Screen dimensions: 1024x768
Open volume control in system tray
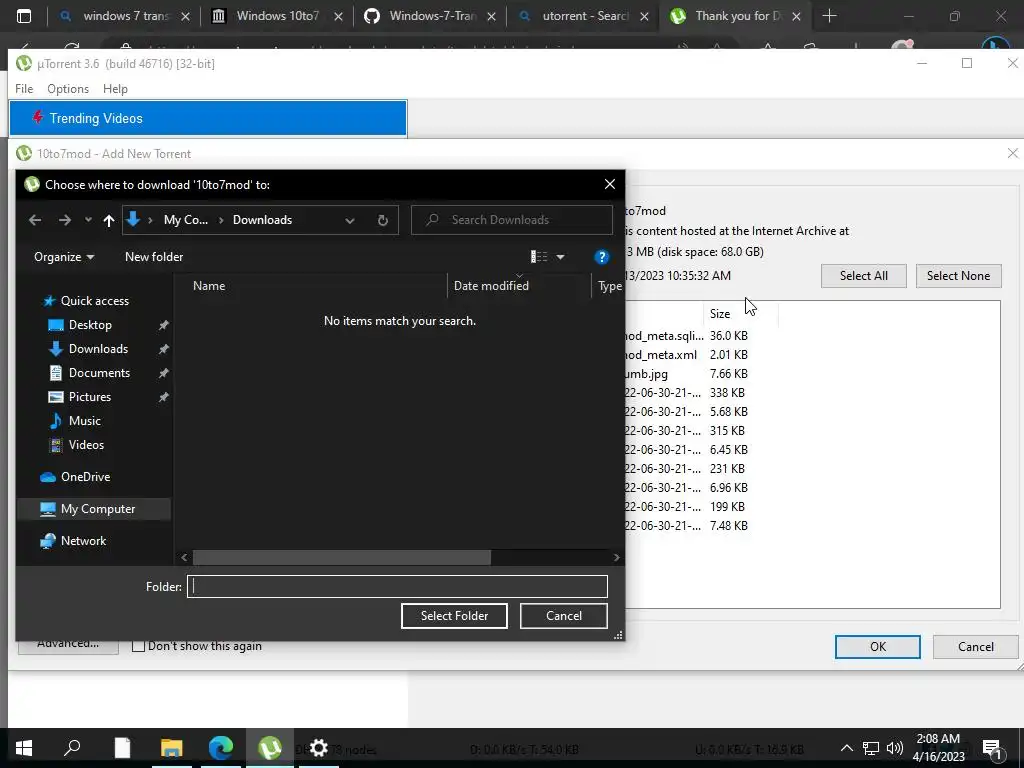click(895, 748)
